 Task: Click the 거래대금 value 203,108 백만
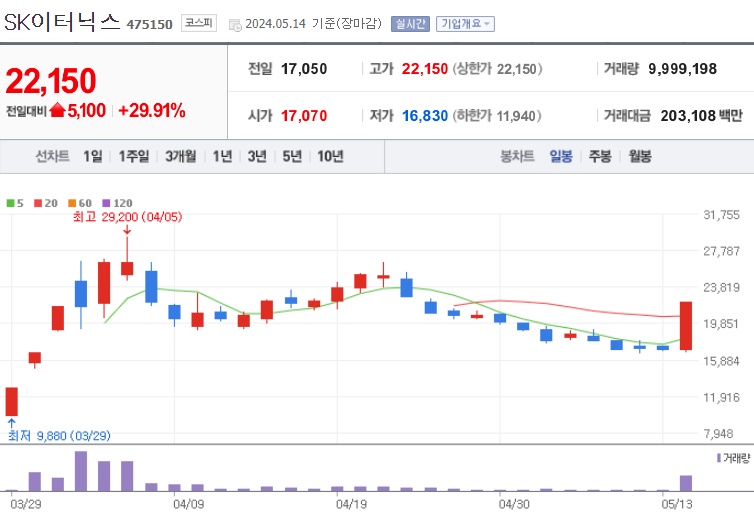[702, 116]
